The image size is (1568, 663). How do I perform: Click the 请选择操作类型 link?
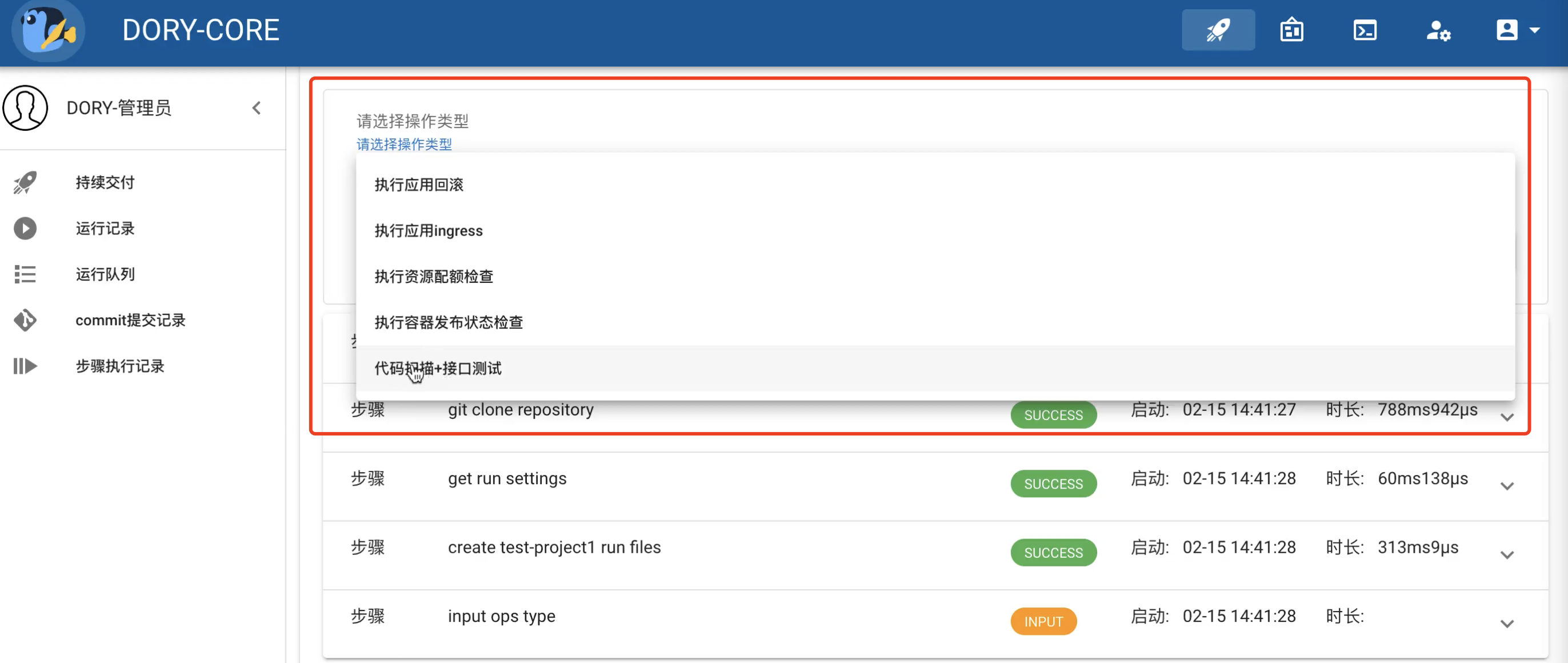point(404,145)
